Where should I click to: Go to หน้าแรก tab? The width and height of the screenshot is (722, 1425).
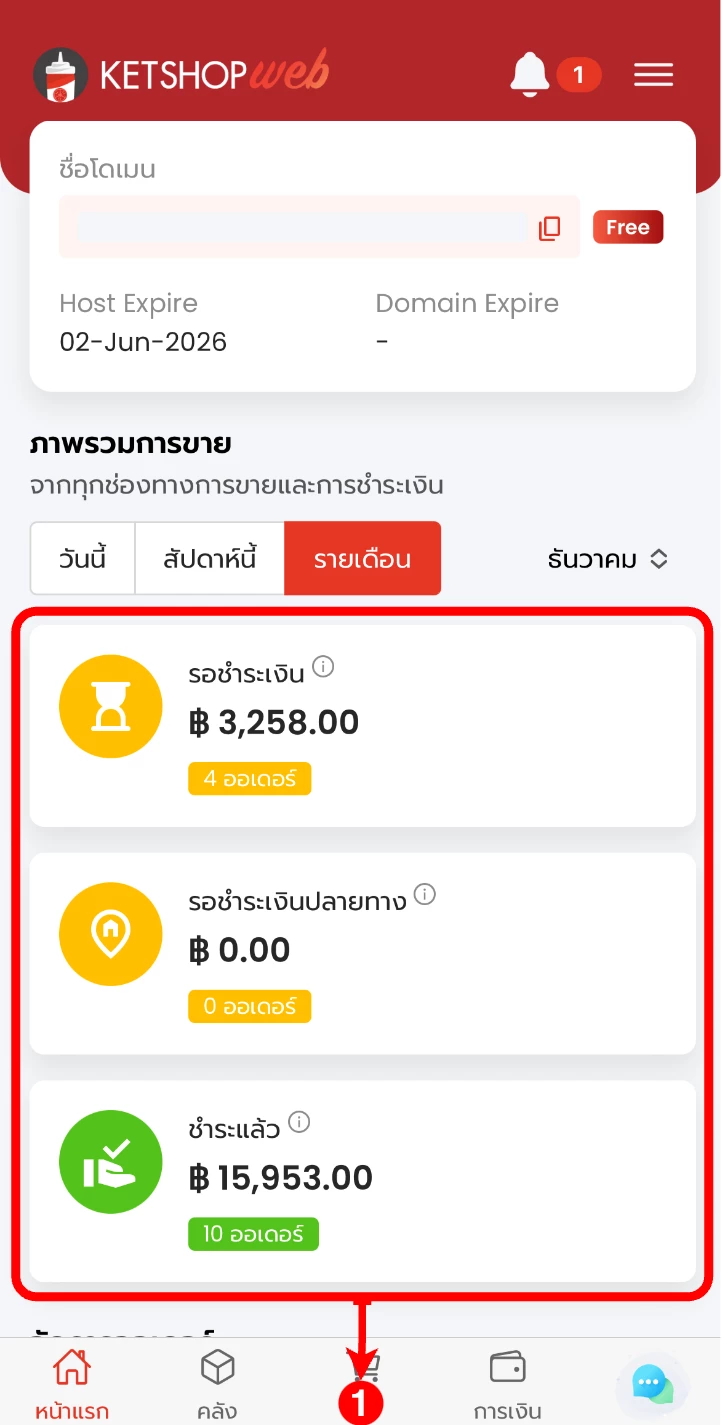tap(72, 1383)
